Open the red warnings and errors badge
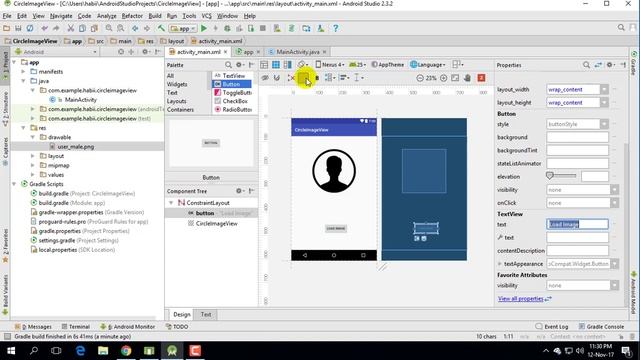 coord(481,78)
